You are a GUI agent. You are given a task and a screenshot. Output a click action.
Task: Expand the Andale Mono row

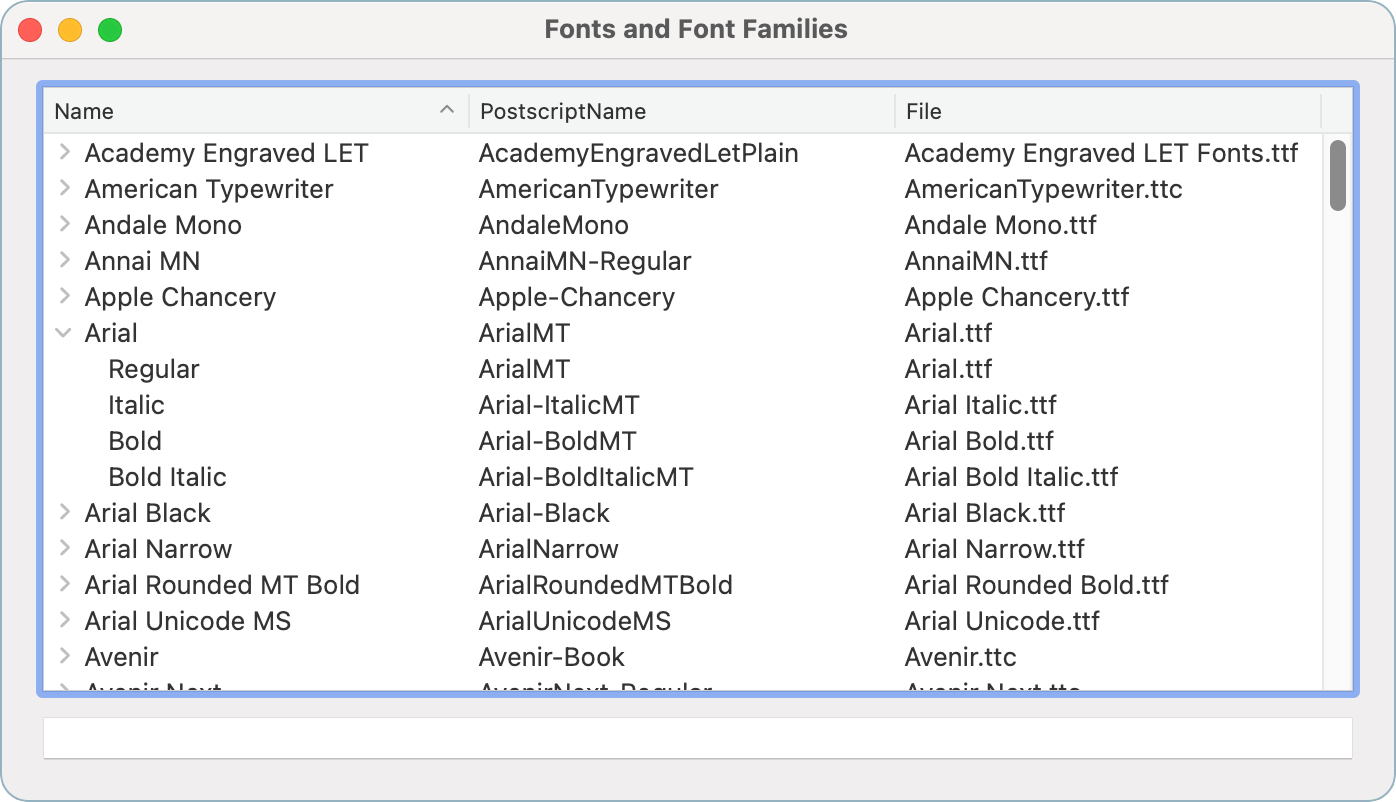pyautogui.click(x=64, y=225)
